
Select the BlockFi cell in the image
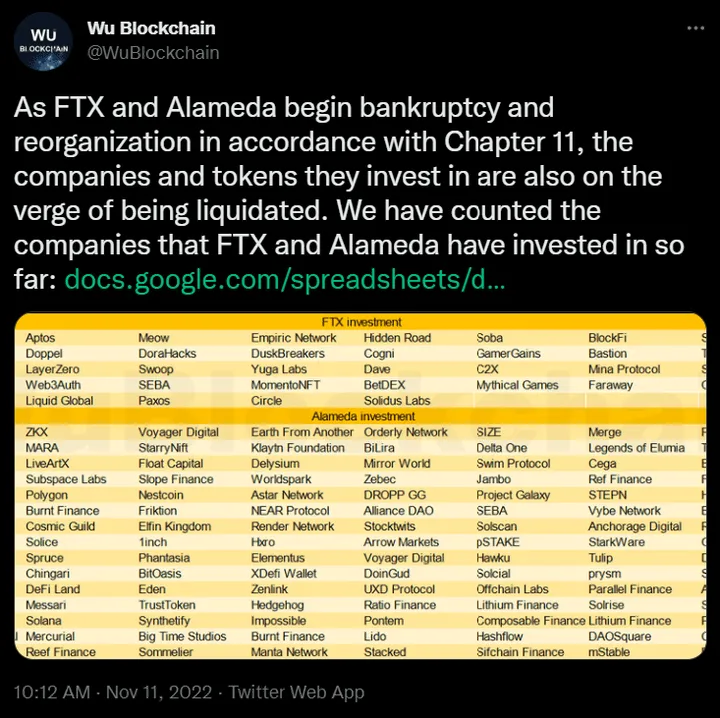point(608,338)
